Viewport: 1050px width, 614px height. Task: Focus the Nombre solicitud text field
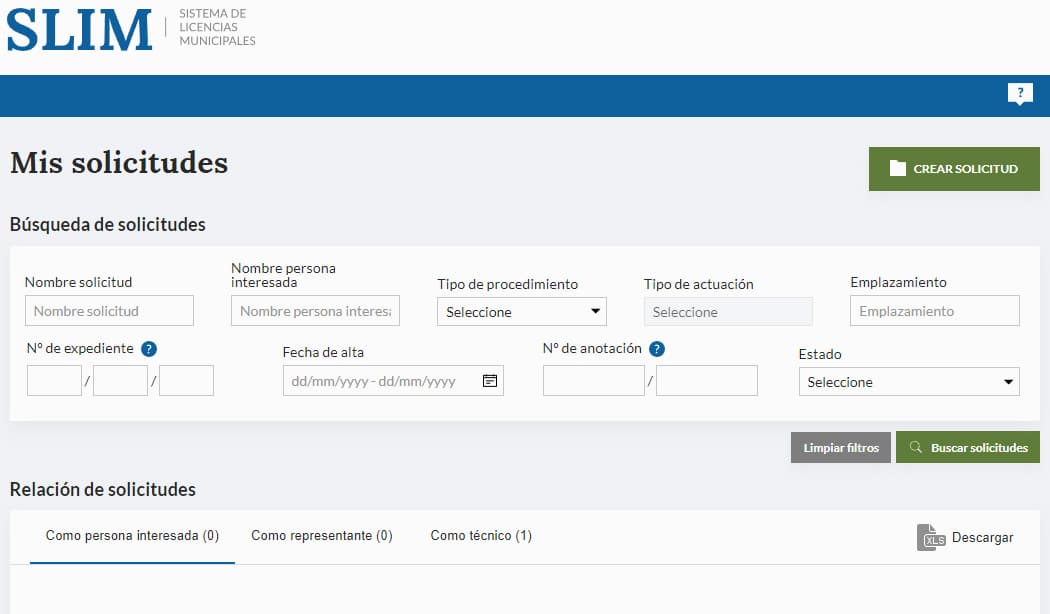[109, 311]
